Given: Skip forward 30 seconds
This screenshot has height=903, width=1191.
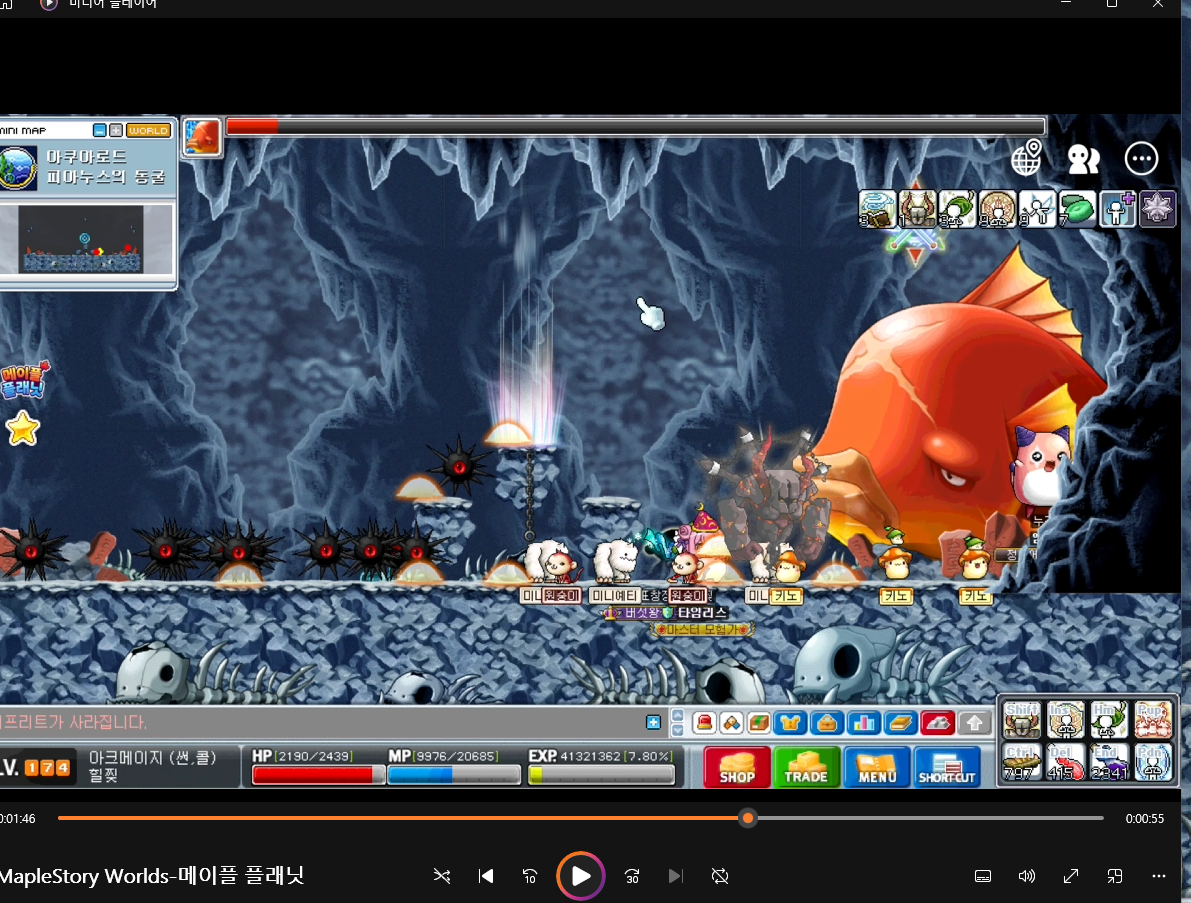Looking at the screenshot, I should [x=631, y=876].
